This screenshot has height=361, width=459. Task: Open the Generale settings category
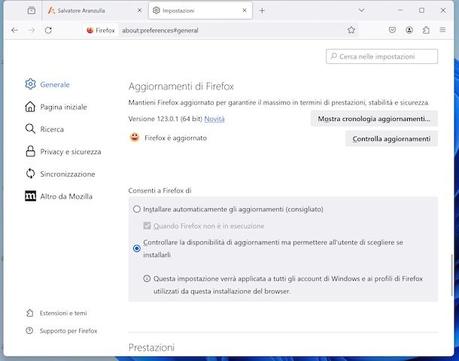[47, 84]
